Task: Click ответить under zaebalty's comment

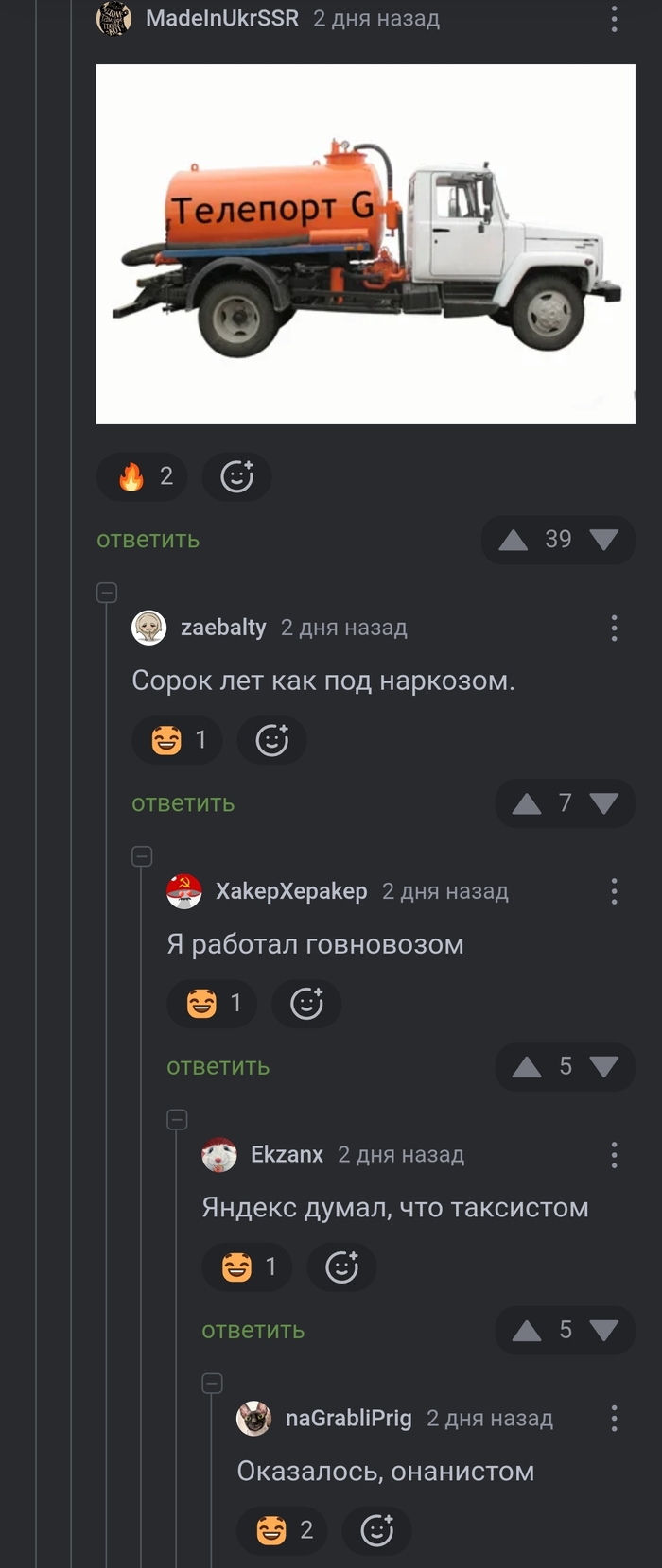Action: pos(183,803)
